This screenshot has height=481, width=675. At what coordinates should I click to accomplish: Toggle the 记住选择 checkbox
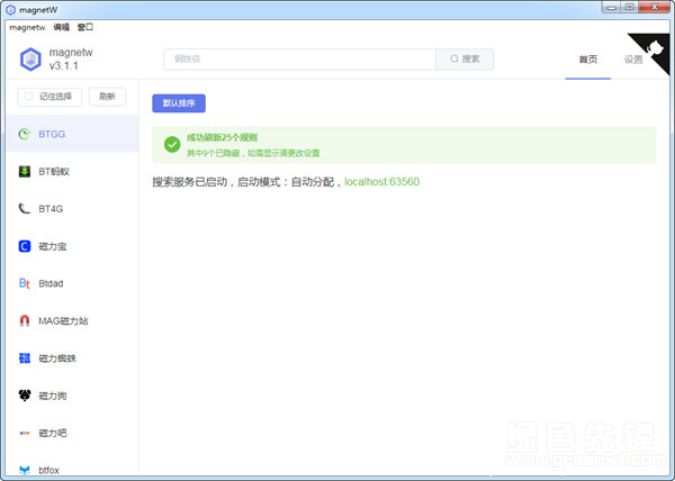tap(29, 97)
